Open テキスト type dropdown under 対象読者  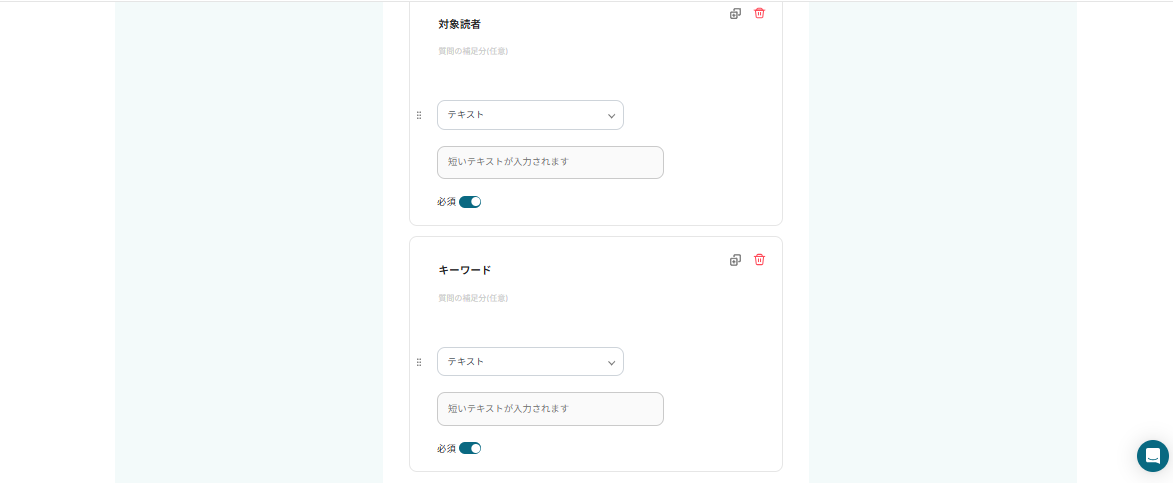point(530,115)
